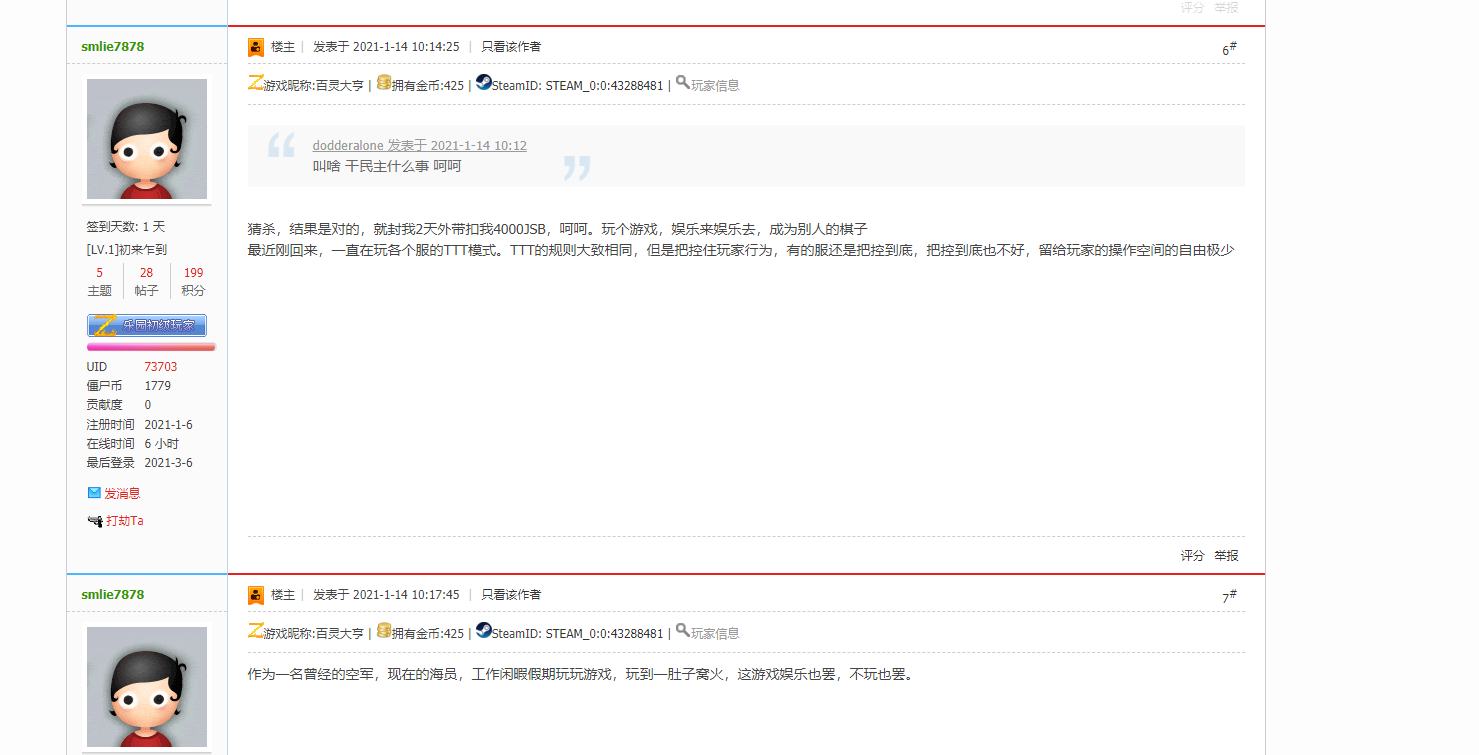The image size is (1479, 755).
Task: Click the 评分 link below post 6
Action: tap(1191, 554)
